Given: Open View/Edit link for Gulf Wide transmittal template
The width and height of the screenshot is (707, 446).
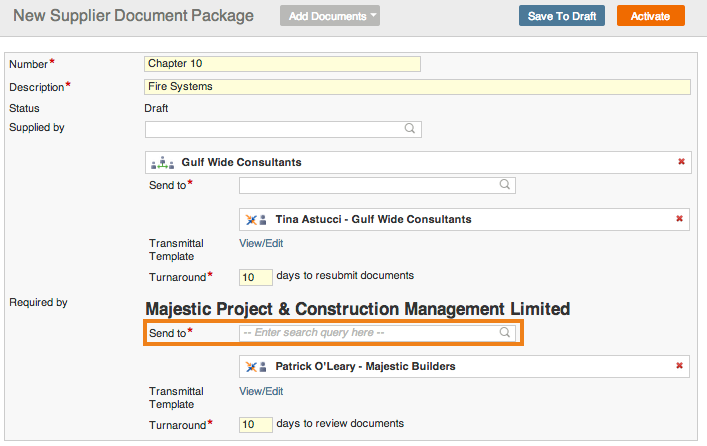Looking at the screenshot, I should [x=261, y=244].
